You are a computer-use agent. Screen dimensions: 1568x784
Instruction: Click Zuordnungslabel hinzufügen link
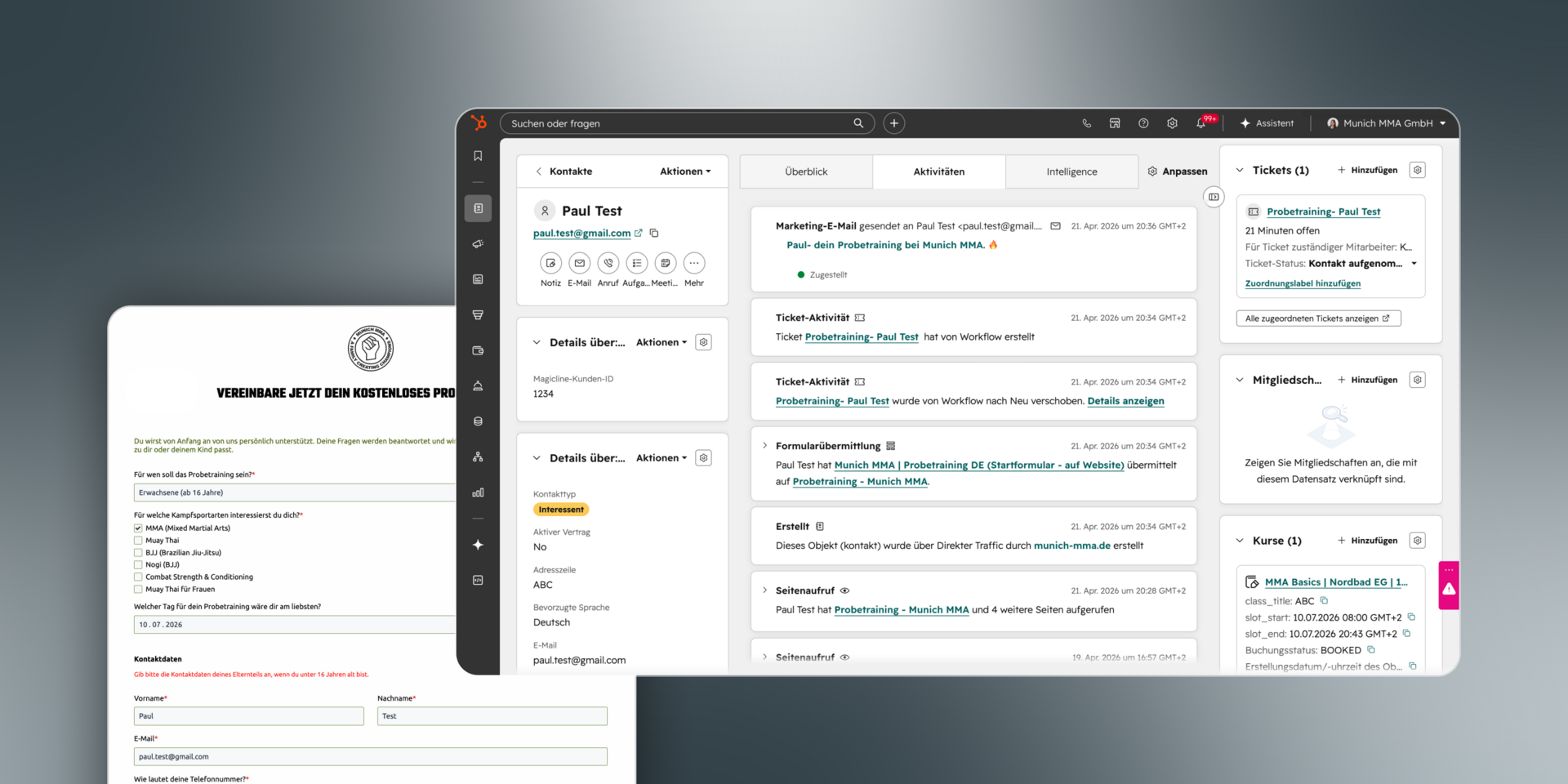(x=1303, y=283)
